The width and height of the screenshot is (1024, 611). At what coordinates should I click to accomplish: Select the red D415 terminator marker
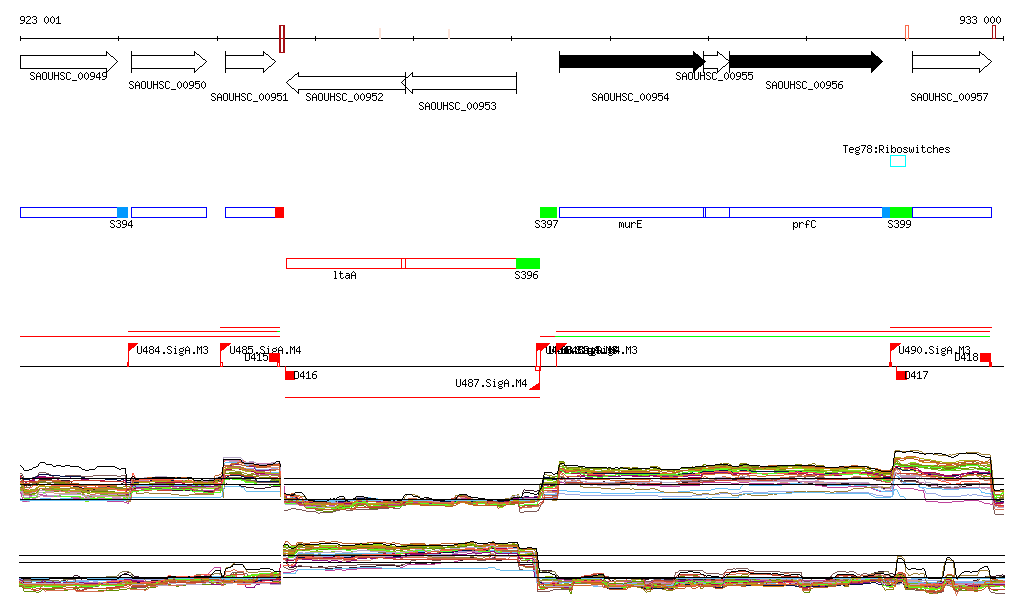click(x=275, y=358)
